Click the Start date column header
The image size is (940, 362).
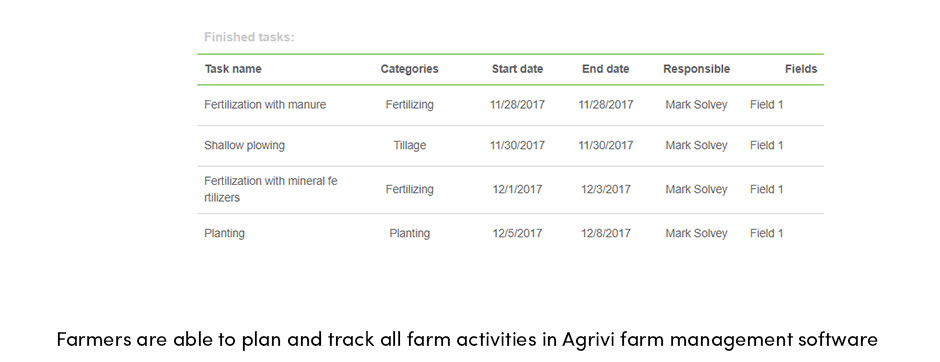(517, 69)
